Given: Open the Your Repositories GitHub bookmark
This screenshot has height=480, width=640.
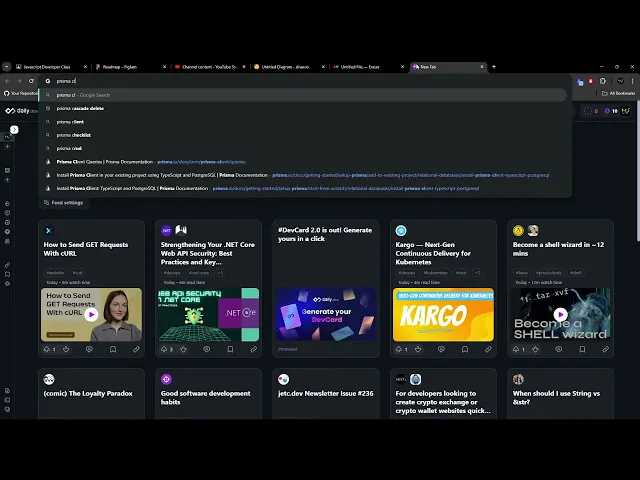Looking at the screenshot, I should coord(20,93).
